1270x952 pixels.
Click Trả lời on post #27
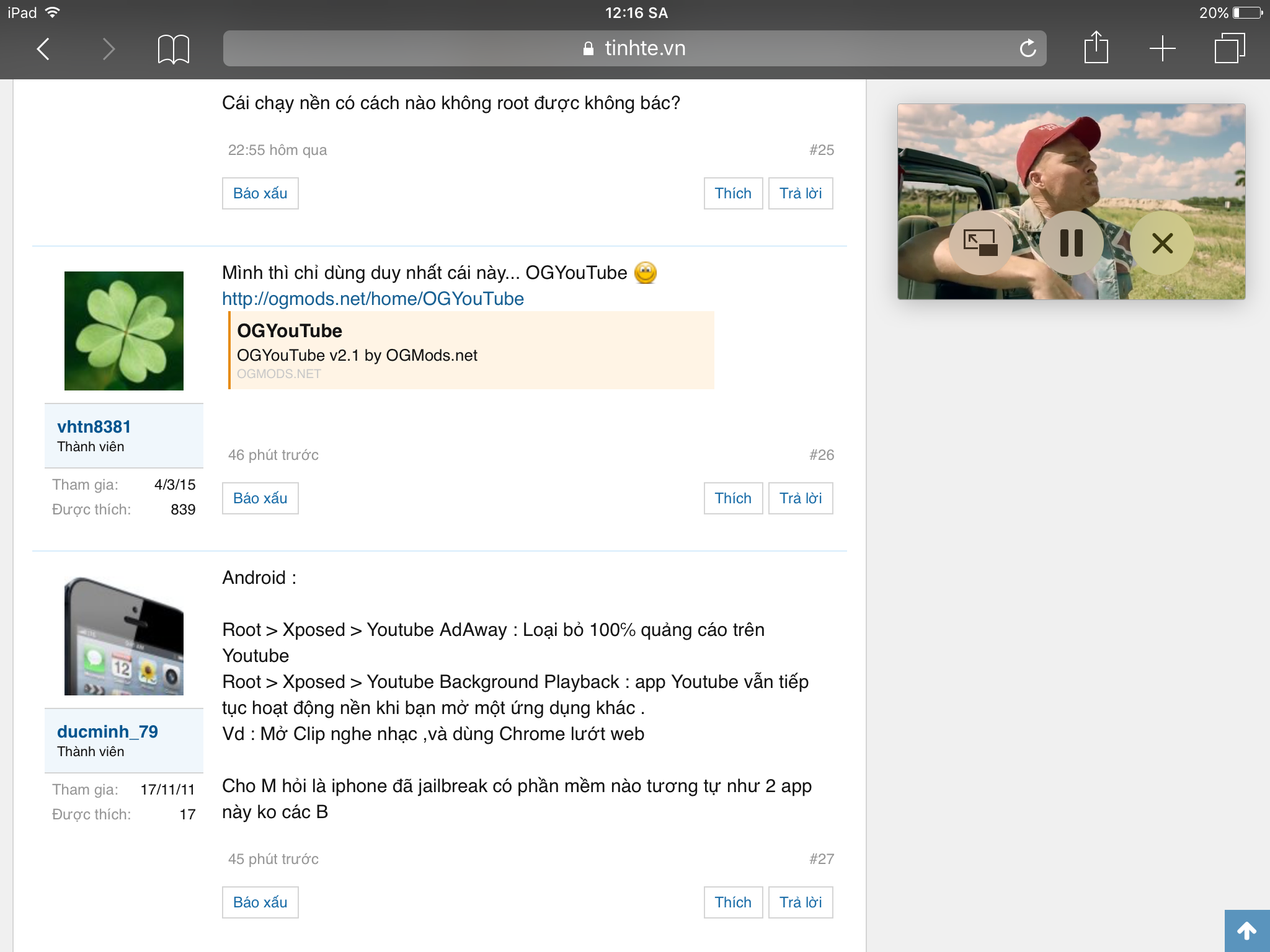point(800,902)
